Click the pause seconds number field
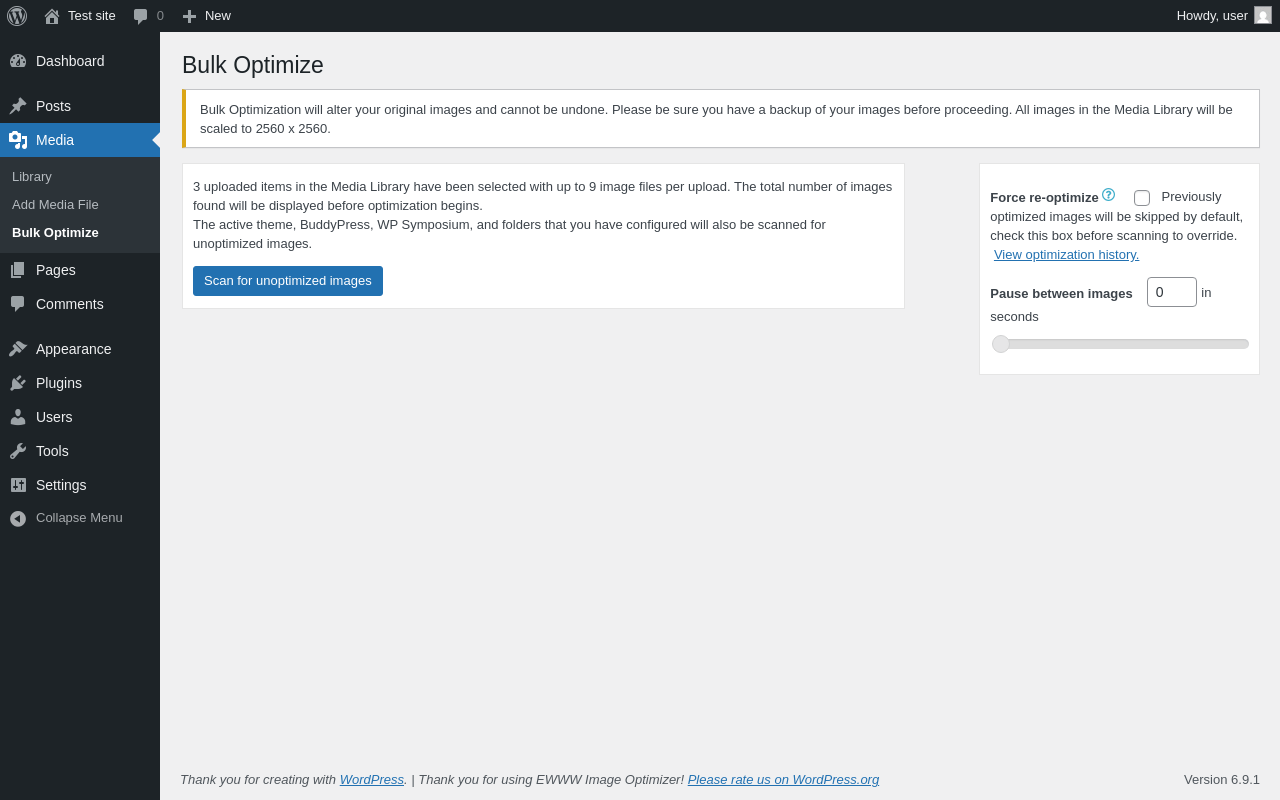This screenshot has width=1280, height=800. pos(1171,292)
